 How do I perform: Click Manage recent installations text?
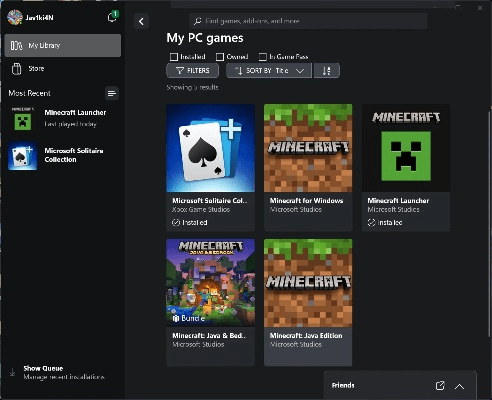[x=64, y=377]
